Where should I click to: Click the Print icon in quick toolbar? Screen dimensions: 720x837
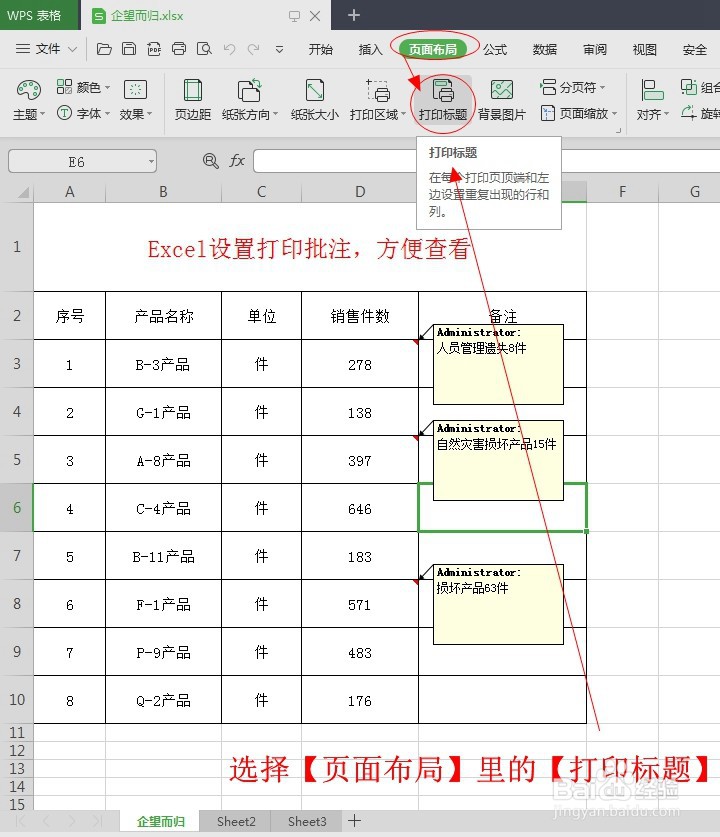click(x=179, y=49)
